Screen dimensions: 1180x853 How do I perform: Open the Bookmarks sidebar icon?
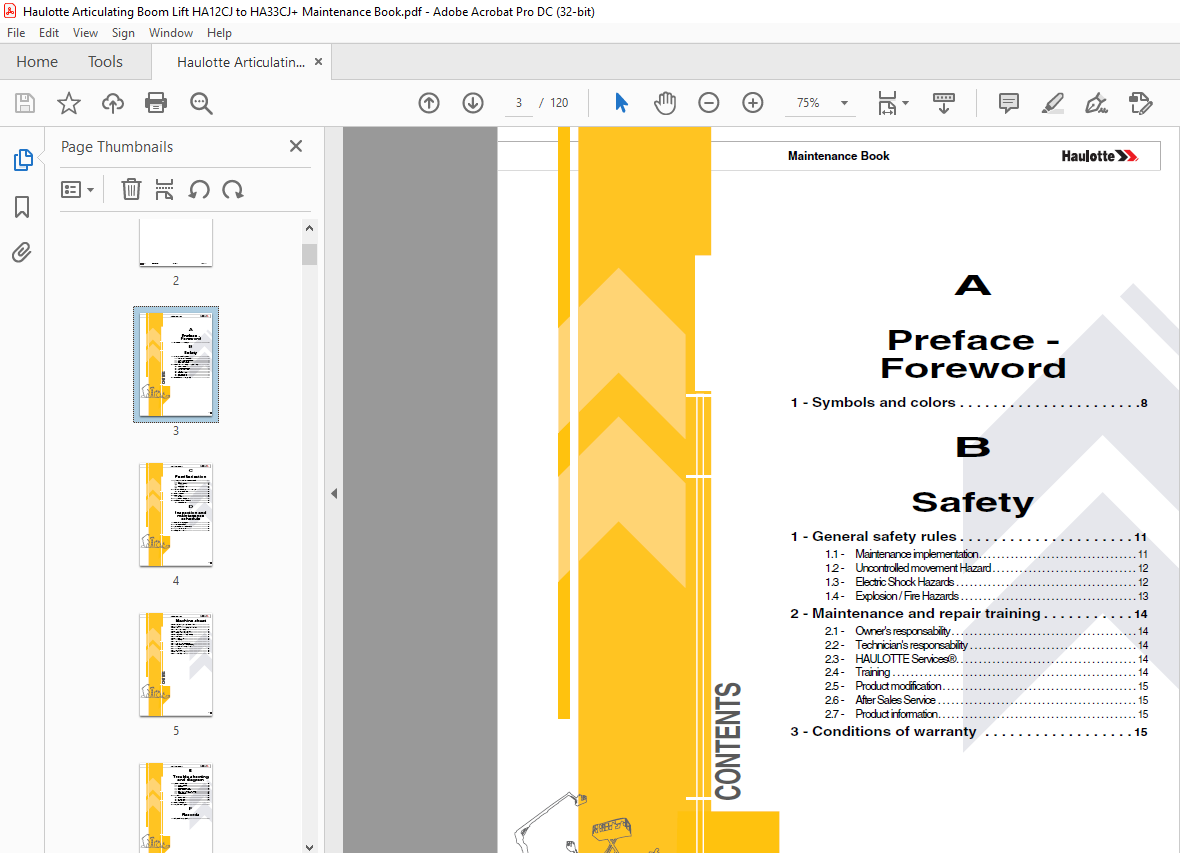[22, 207]
